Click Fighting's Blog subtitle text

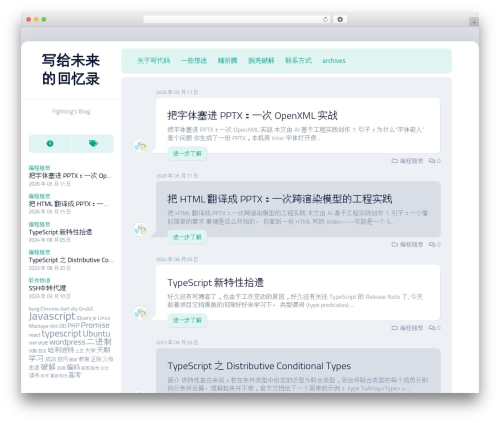pos(71,111)
